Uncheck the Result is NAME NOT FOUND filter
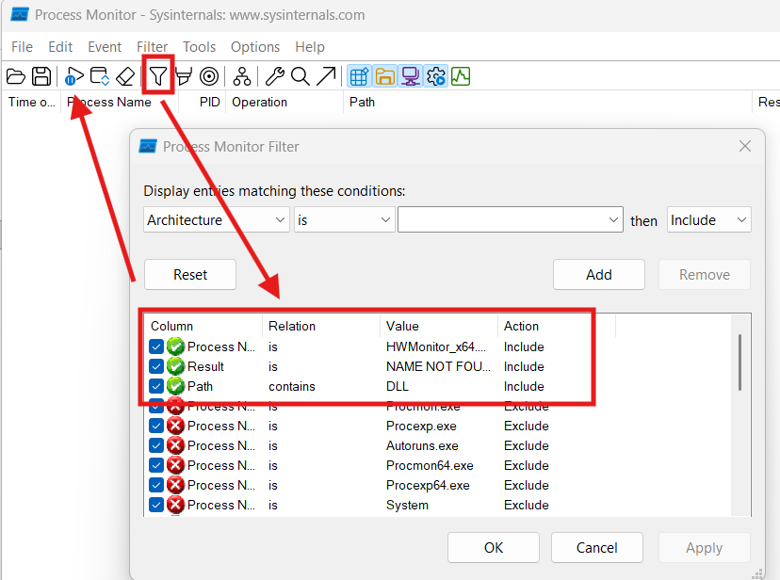 (x=156, y=366)
